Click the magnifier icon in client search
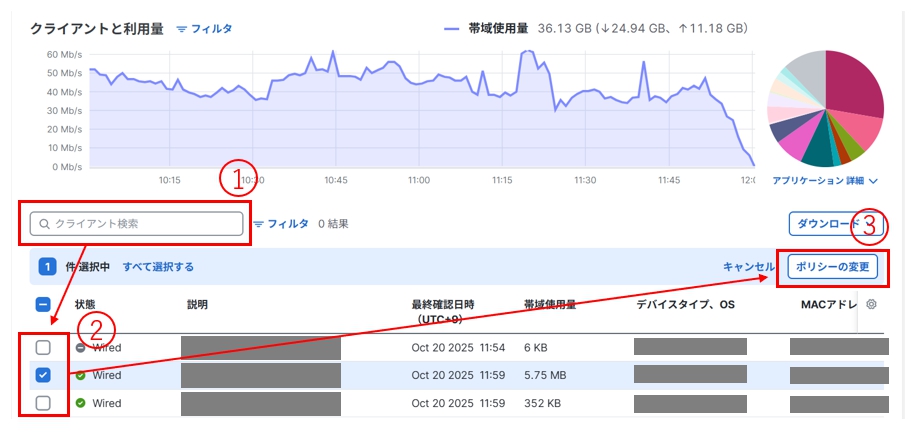This screenshot has height=437, width=914. (x=44, y=224)
